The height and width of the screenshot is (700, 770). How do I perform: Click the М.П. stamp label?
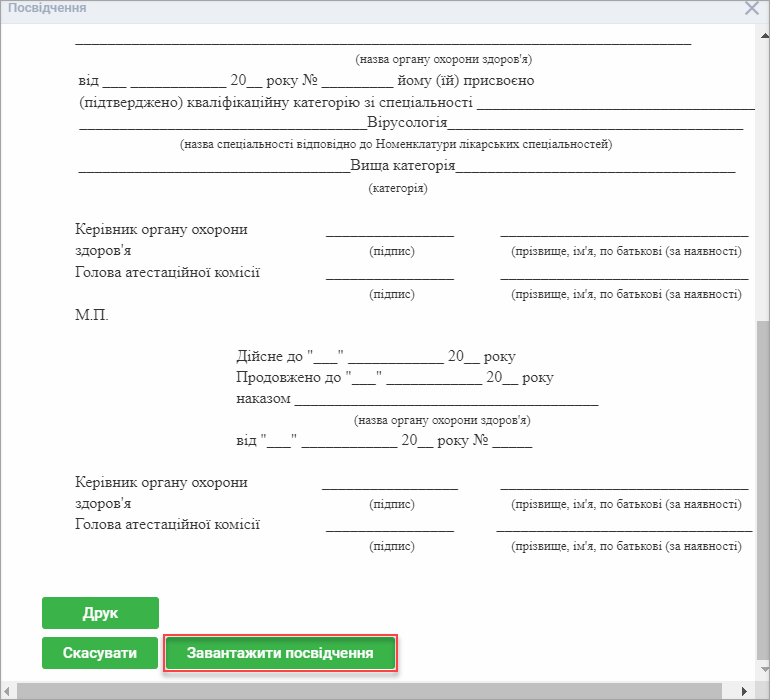pos(91,315)
